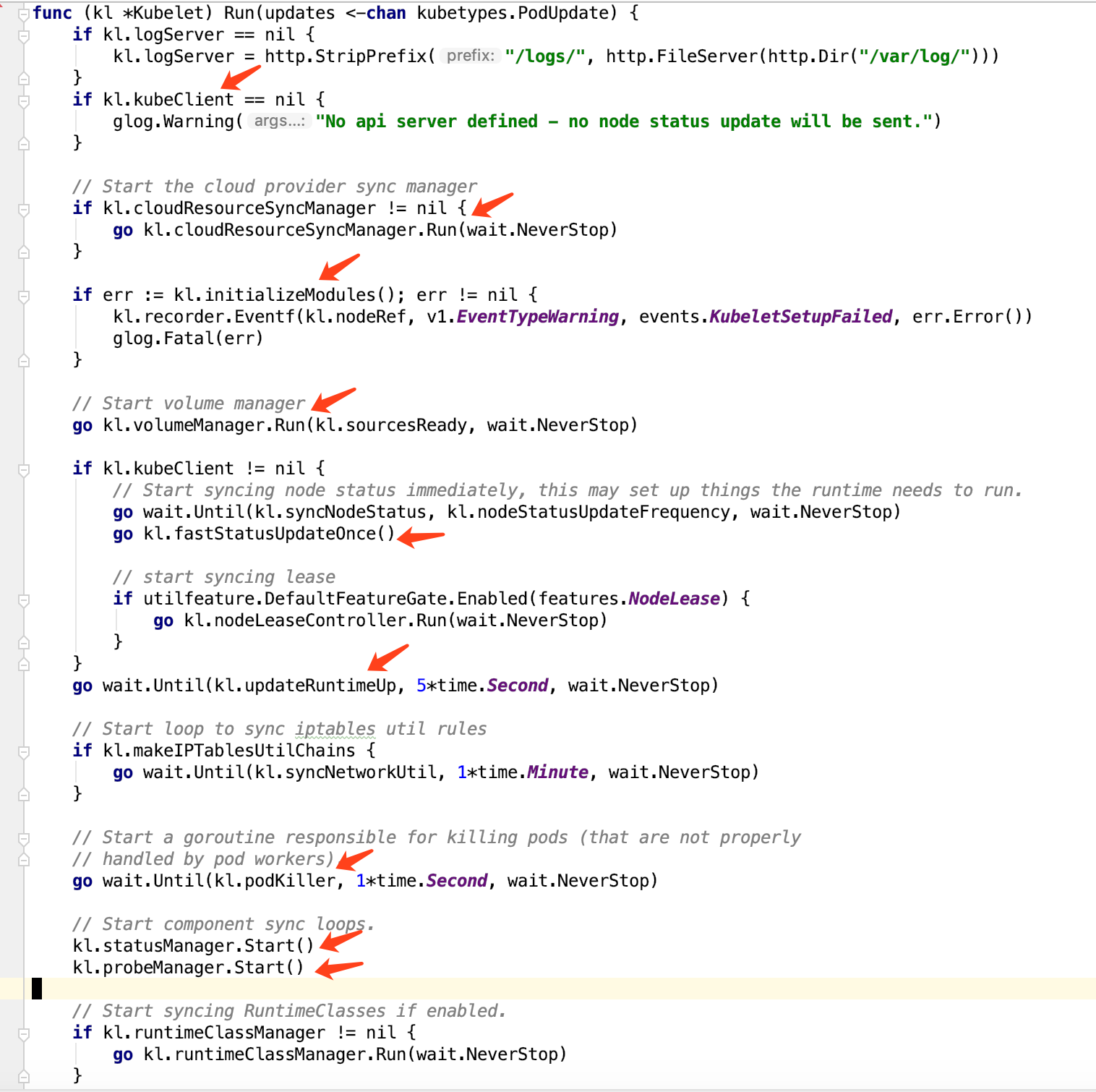Image resolution: width=1096 pixels, height=1092 pixels.
Task: Fold the 'Start a goroutine responsible' comment block
Action: click(24, 838)
